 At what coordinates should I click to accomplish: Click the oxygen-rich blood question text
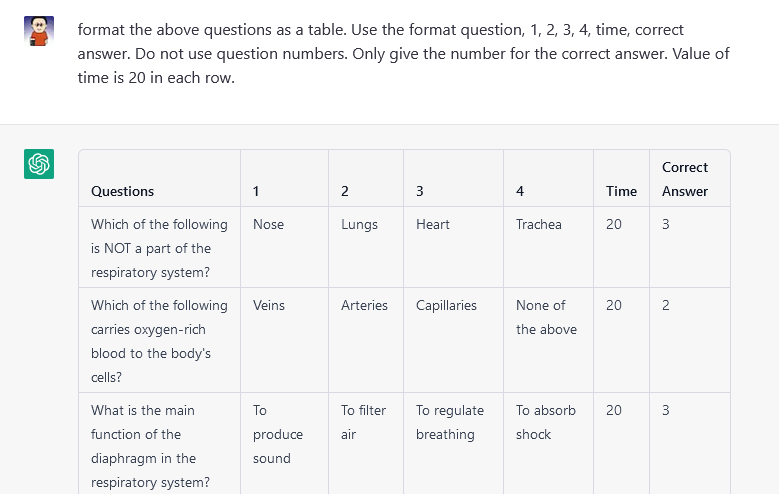[x=159, y=341]
